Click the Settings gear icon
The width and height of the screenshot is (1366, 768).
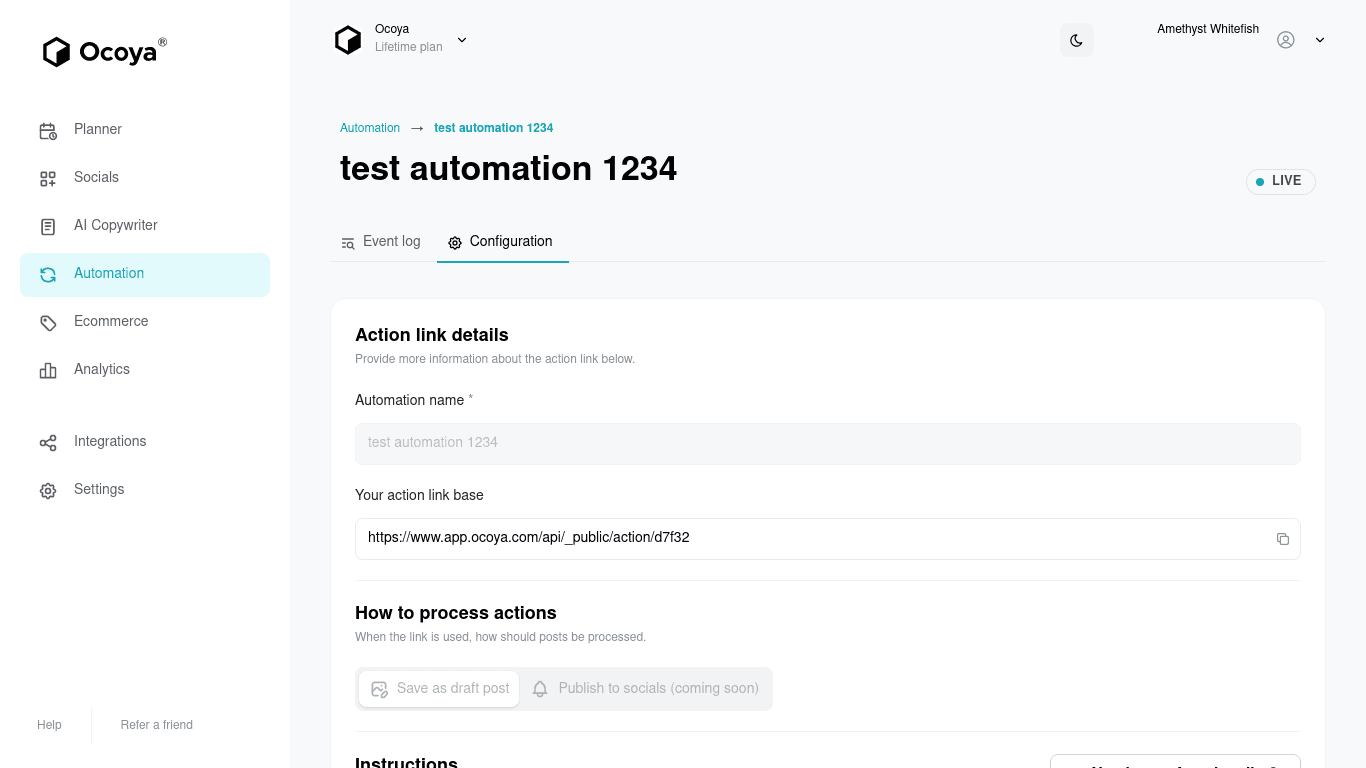(48, 490)
